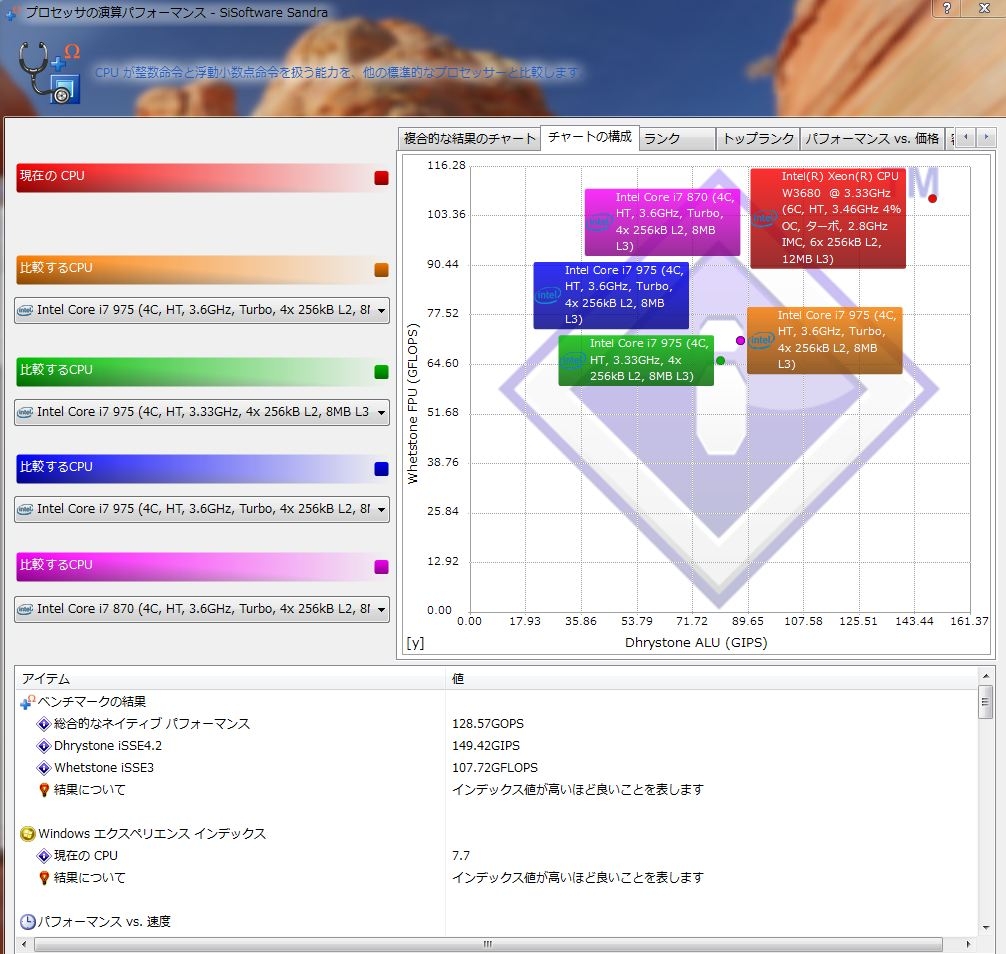Image resolution: width=1006 pixels, height=954 pixels.
Task: Switch to パフォーマンス vs. 価格 tab
Action: click(x=872, y=139)
